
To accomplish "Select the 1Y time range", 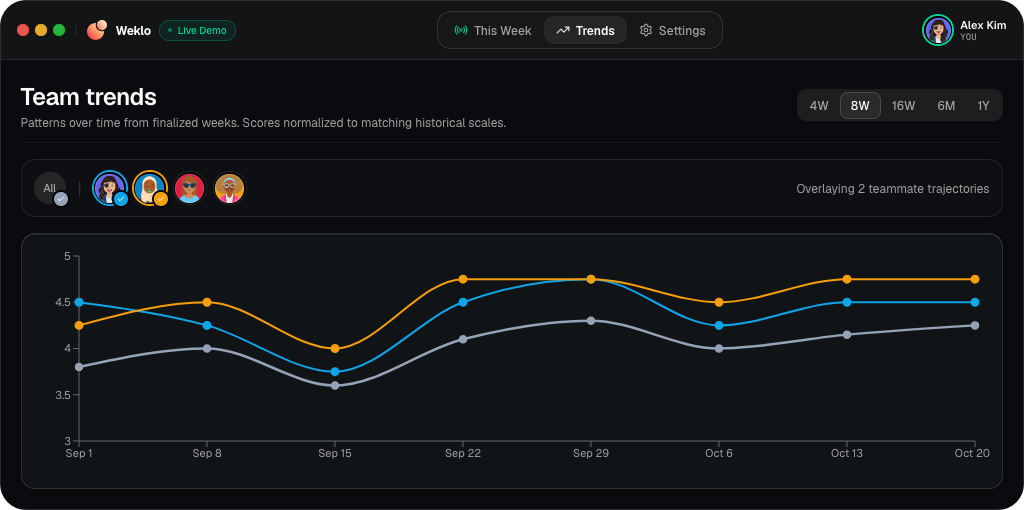I will point(983,106).
